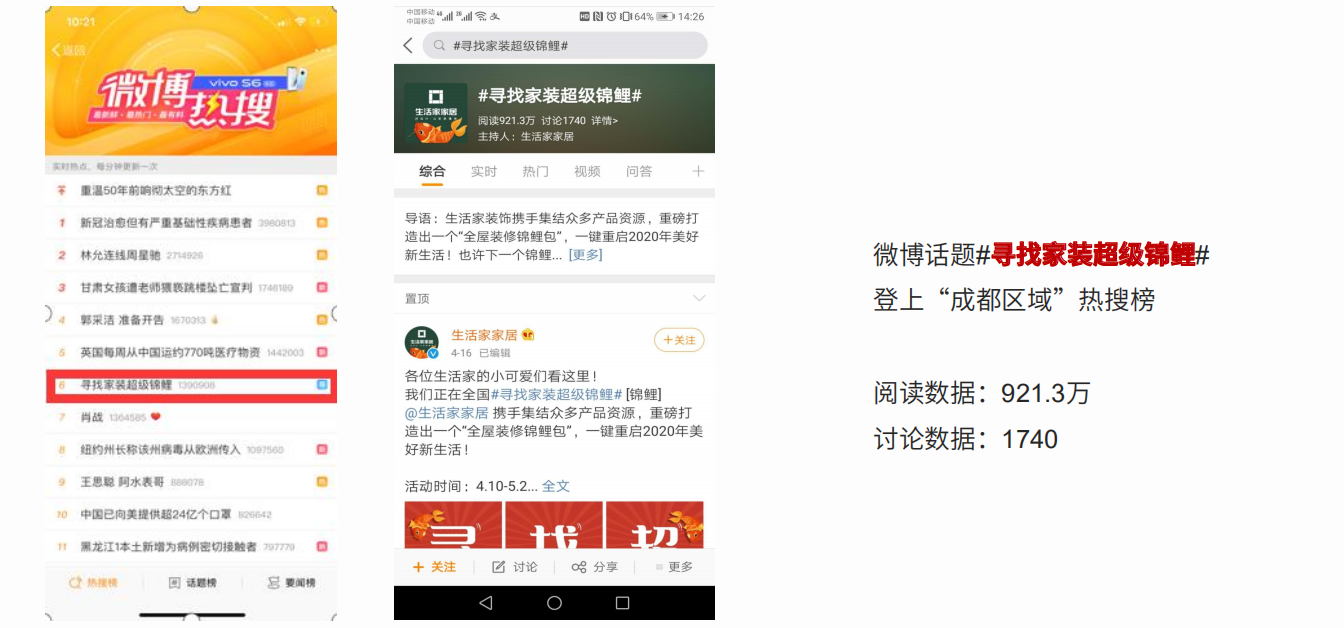This screenshot has width=1344, height=628.
Task: Tap the plus icon after the 问答 tab
Action: (x=698, y=171)
